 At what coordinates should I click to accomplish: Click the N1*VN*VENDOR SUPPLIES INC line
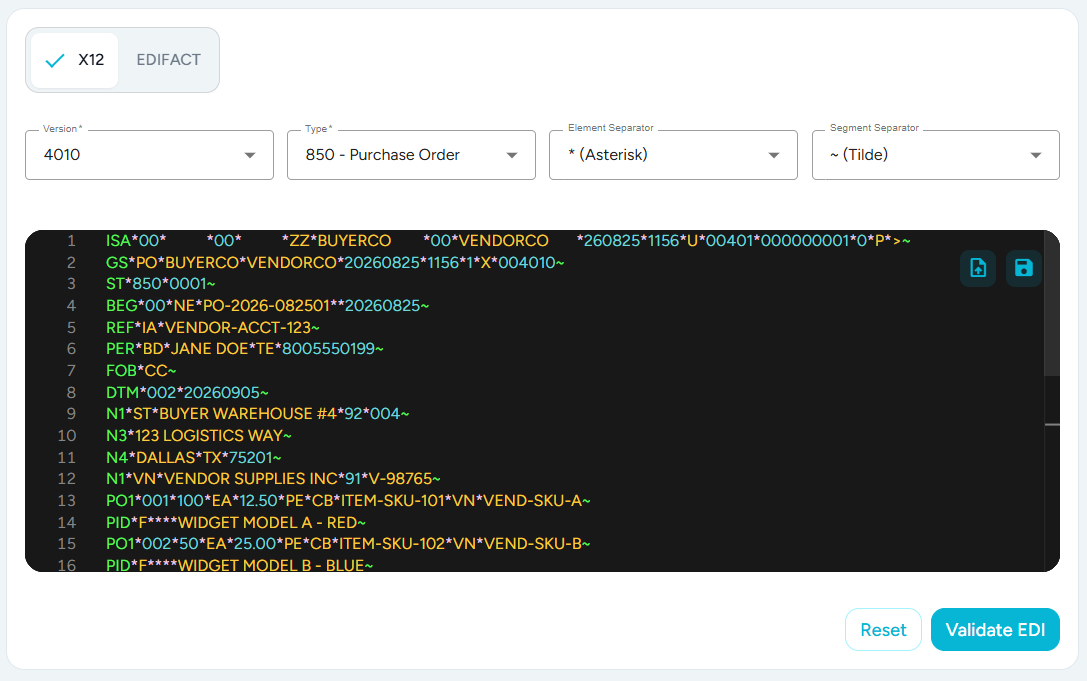273,479
